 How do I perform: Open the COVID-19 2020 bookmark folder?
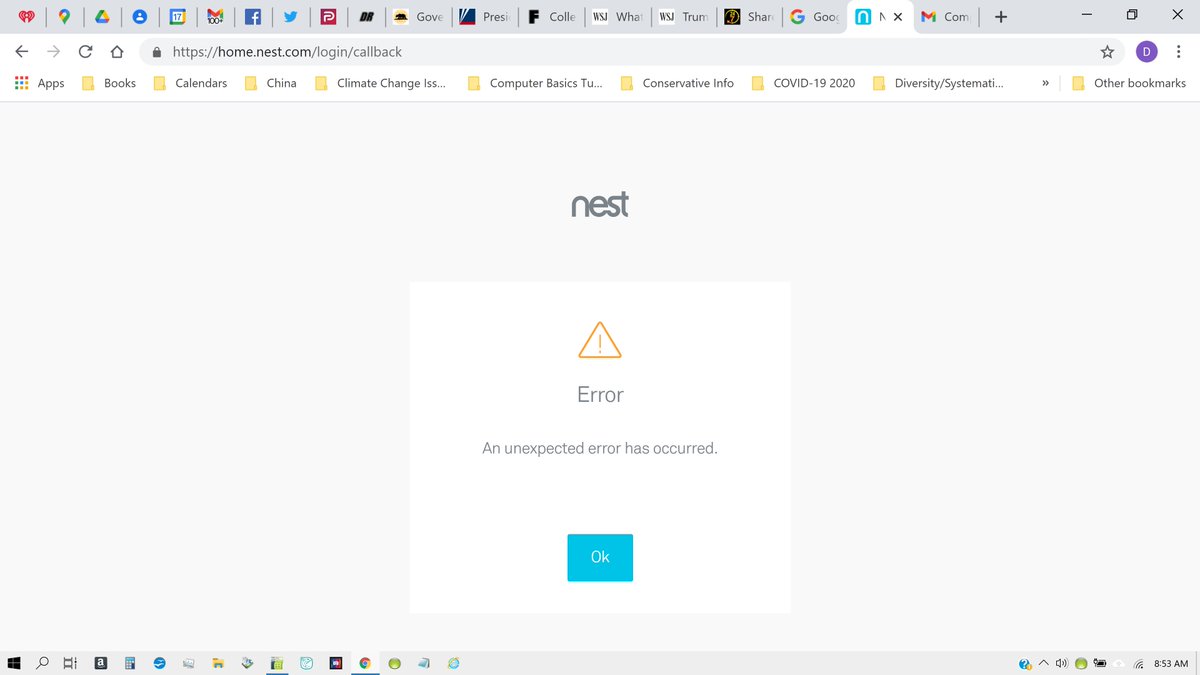tap(803, 83)
